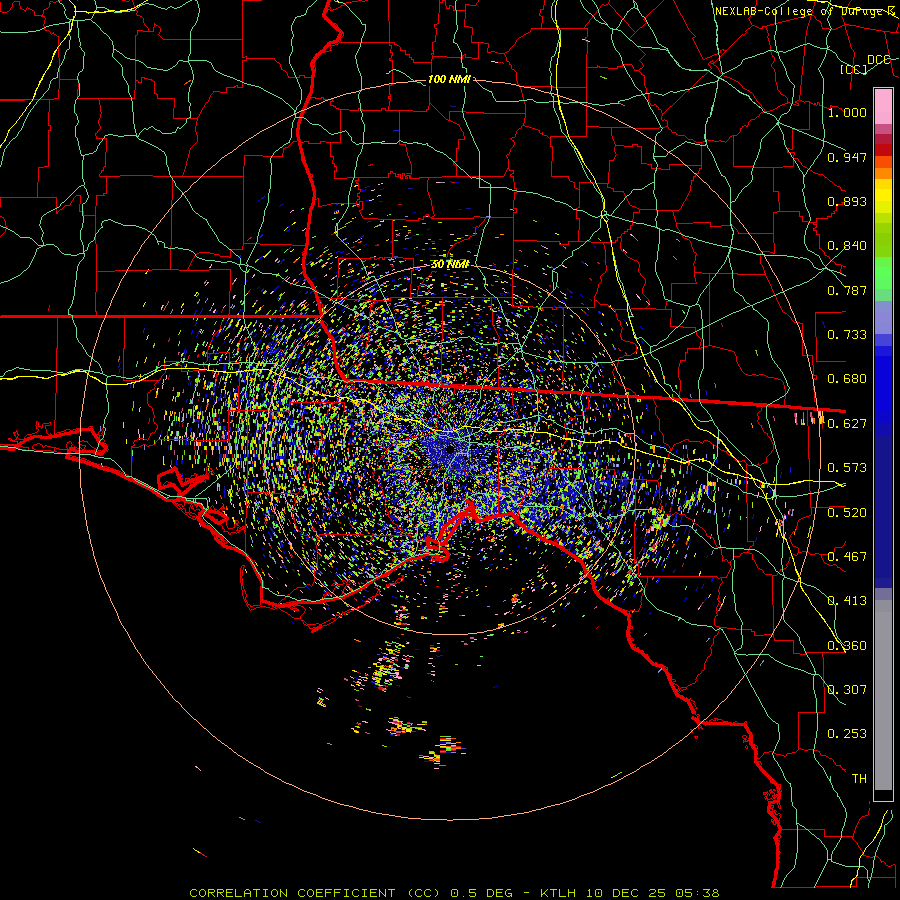Click the 0.360 scale value
The width and height of the screenshot is (900, 900).
[847, 645]
